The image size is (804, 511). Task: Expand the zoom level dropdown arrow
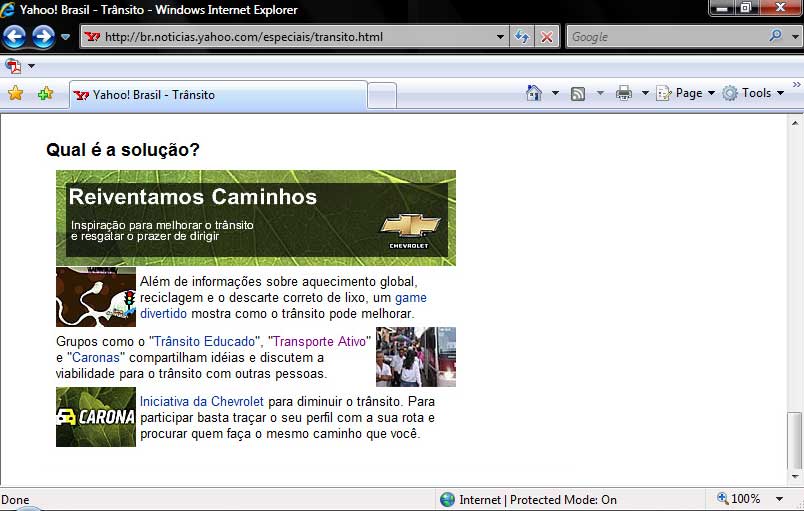pyautogui.click(x=779, y=499)
